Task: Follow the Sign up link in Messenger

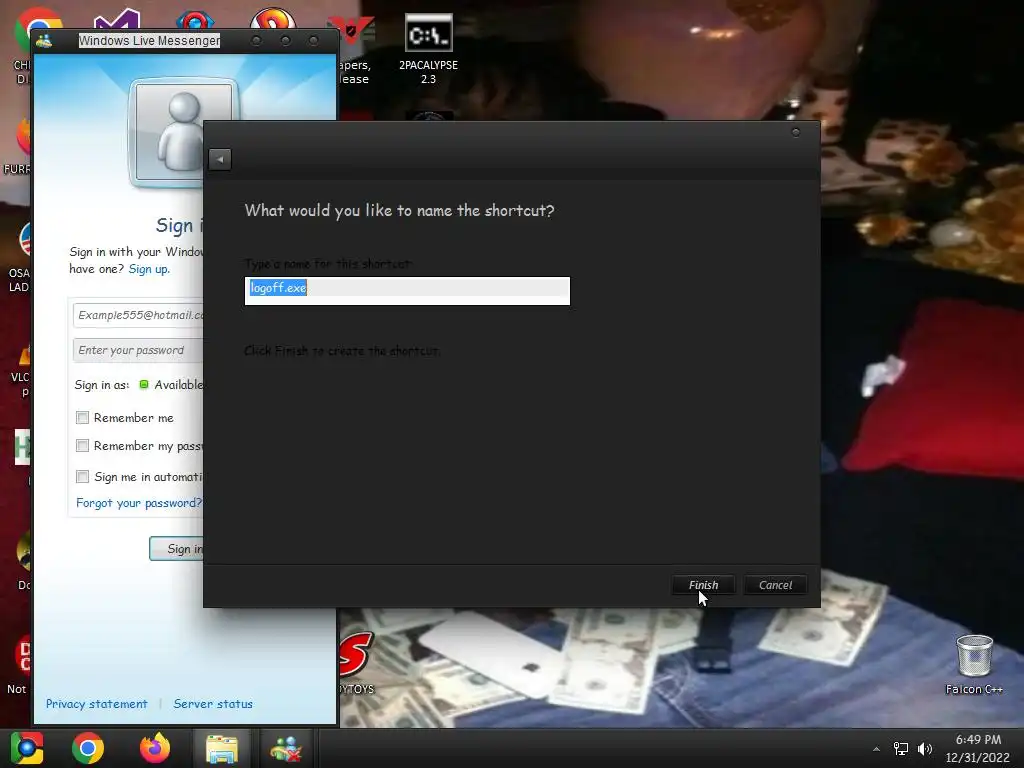Action: pyautogui.click(x=149, y=269)
